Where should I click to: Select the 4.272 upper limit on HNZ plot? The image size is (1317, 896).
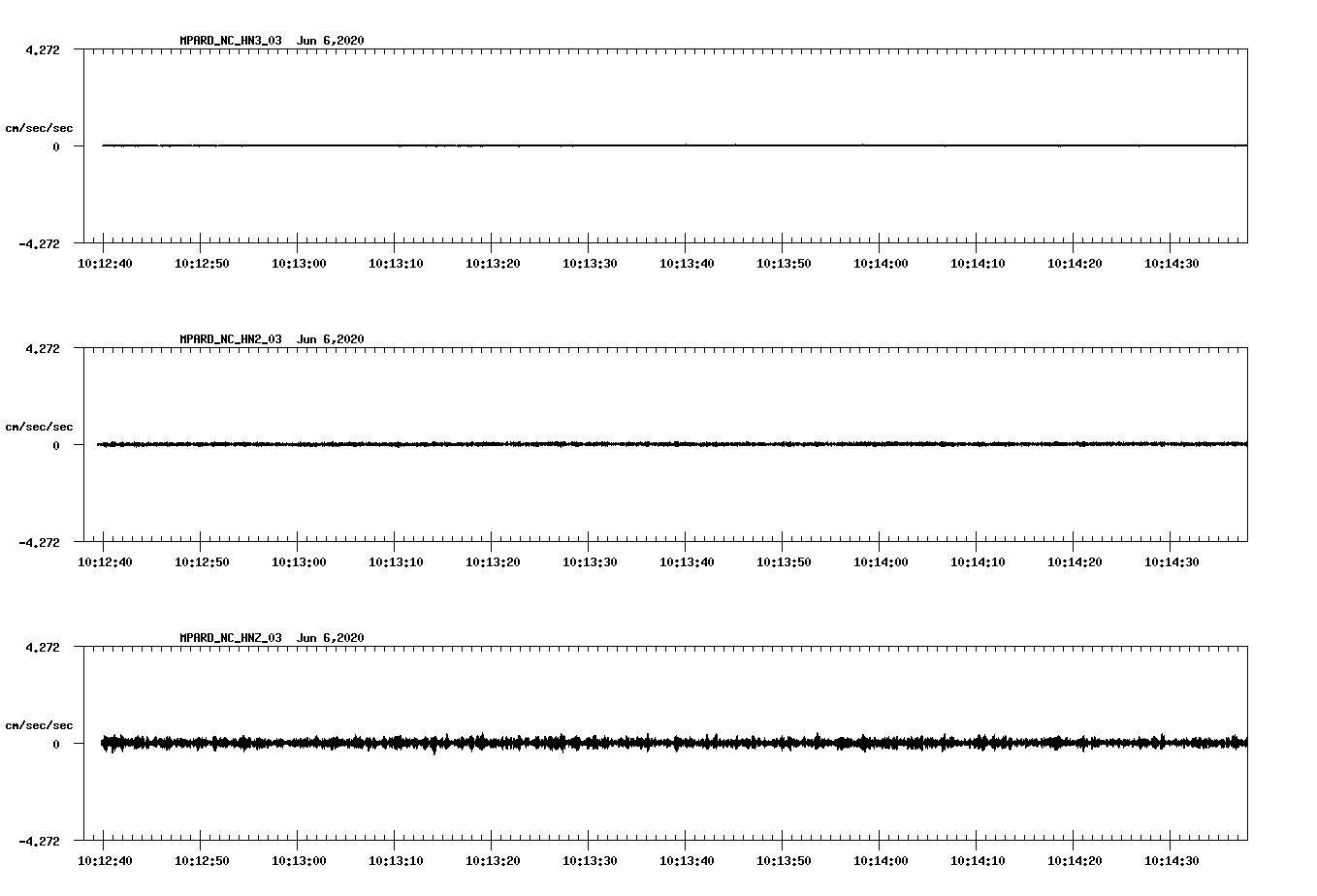point(42,647)
